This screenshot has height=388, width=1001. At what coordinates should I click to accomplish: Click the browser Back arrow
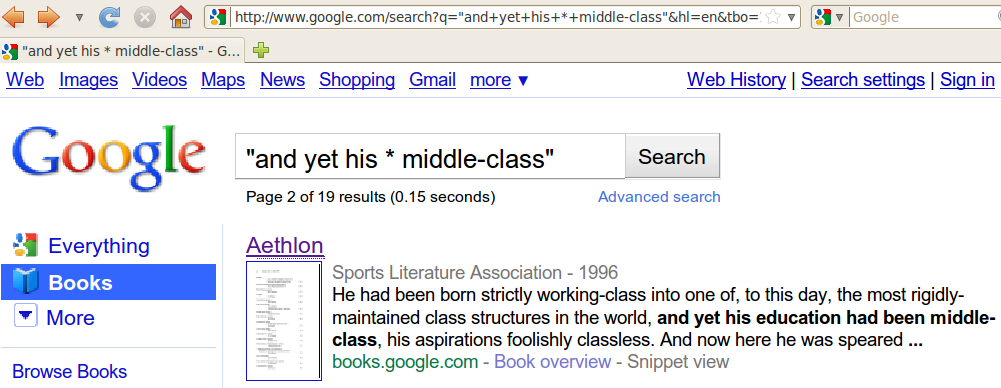click(13, 17)
